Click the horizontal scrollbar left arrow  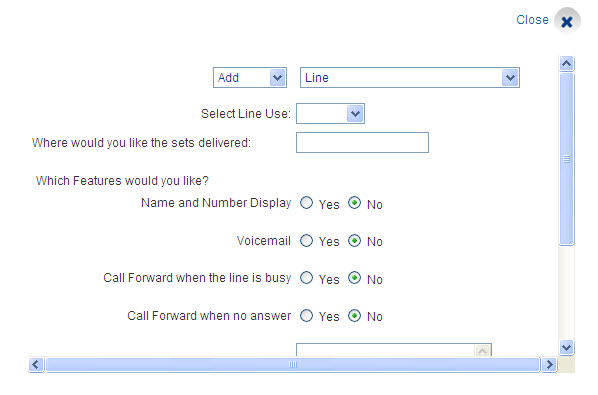[36, 364]
